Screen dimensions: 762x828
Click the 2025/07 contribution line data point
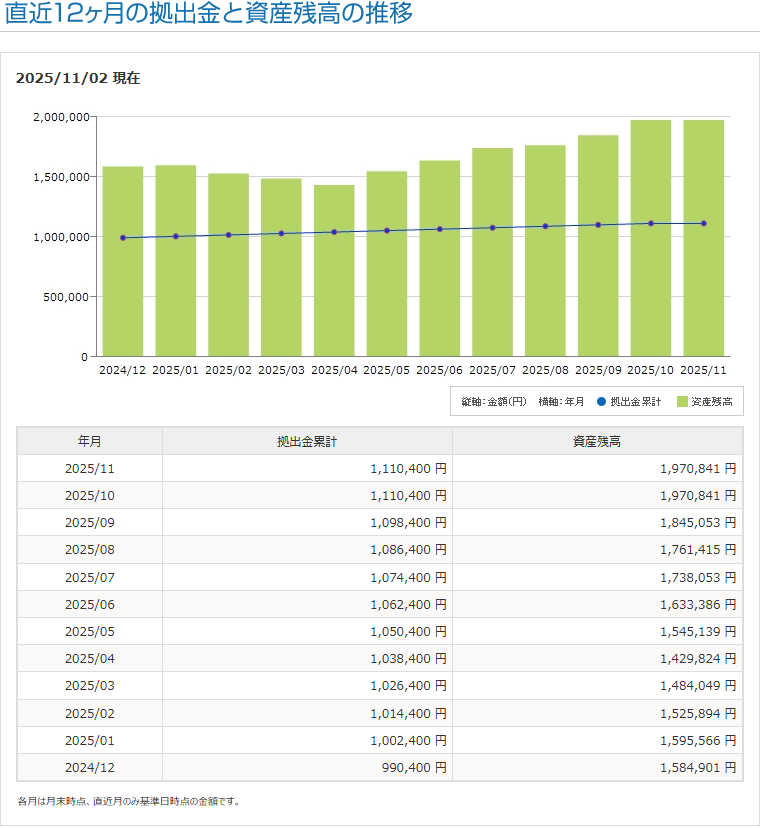click(x=492, y=228)
